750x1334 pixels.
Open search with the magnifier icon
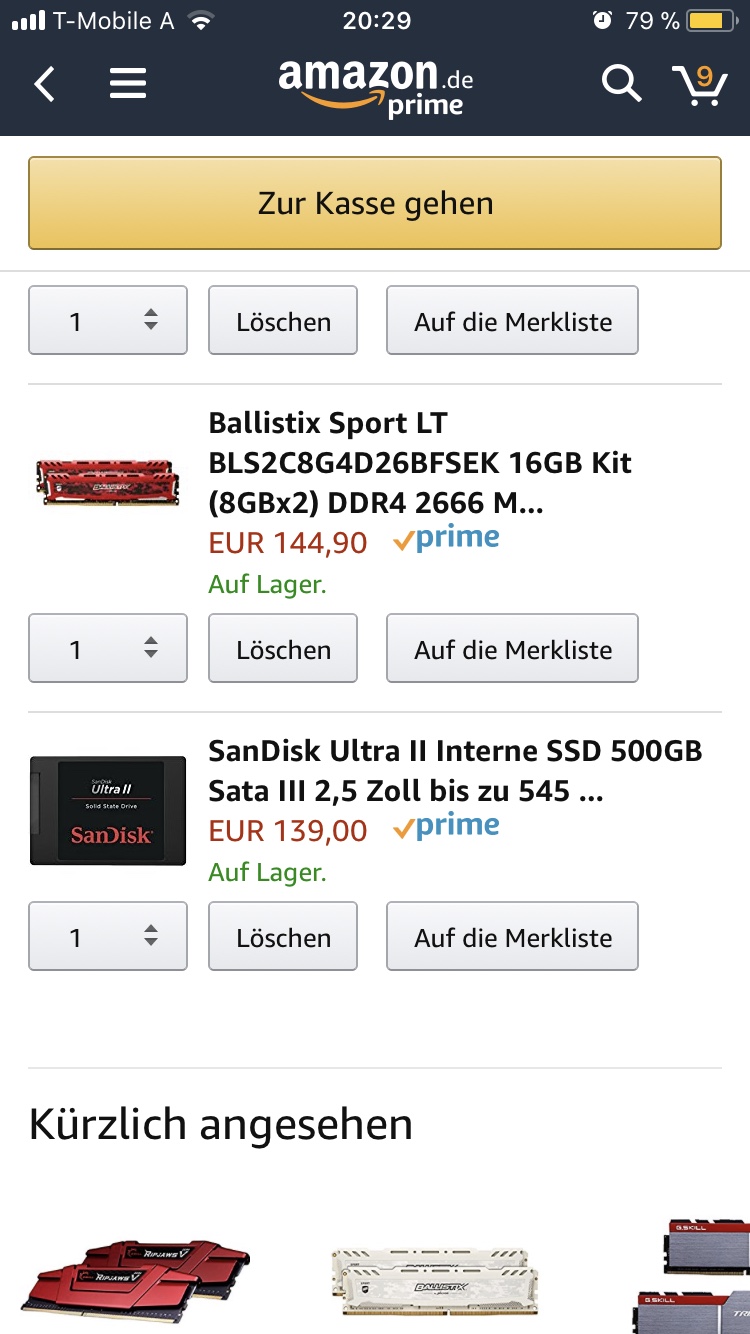[x=620, y=84]
